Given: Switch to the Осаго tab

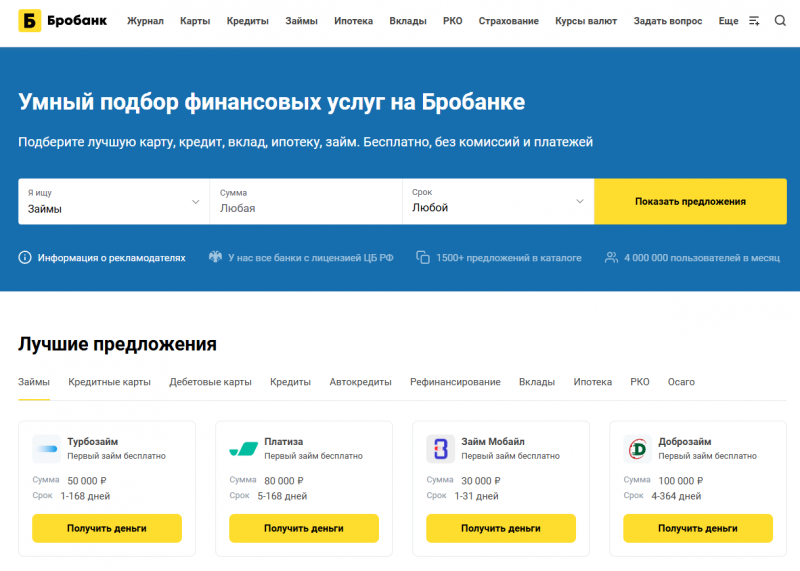Looking at the screenshot, I should [x=681, y=382].
